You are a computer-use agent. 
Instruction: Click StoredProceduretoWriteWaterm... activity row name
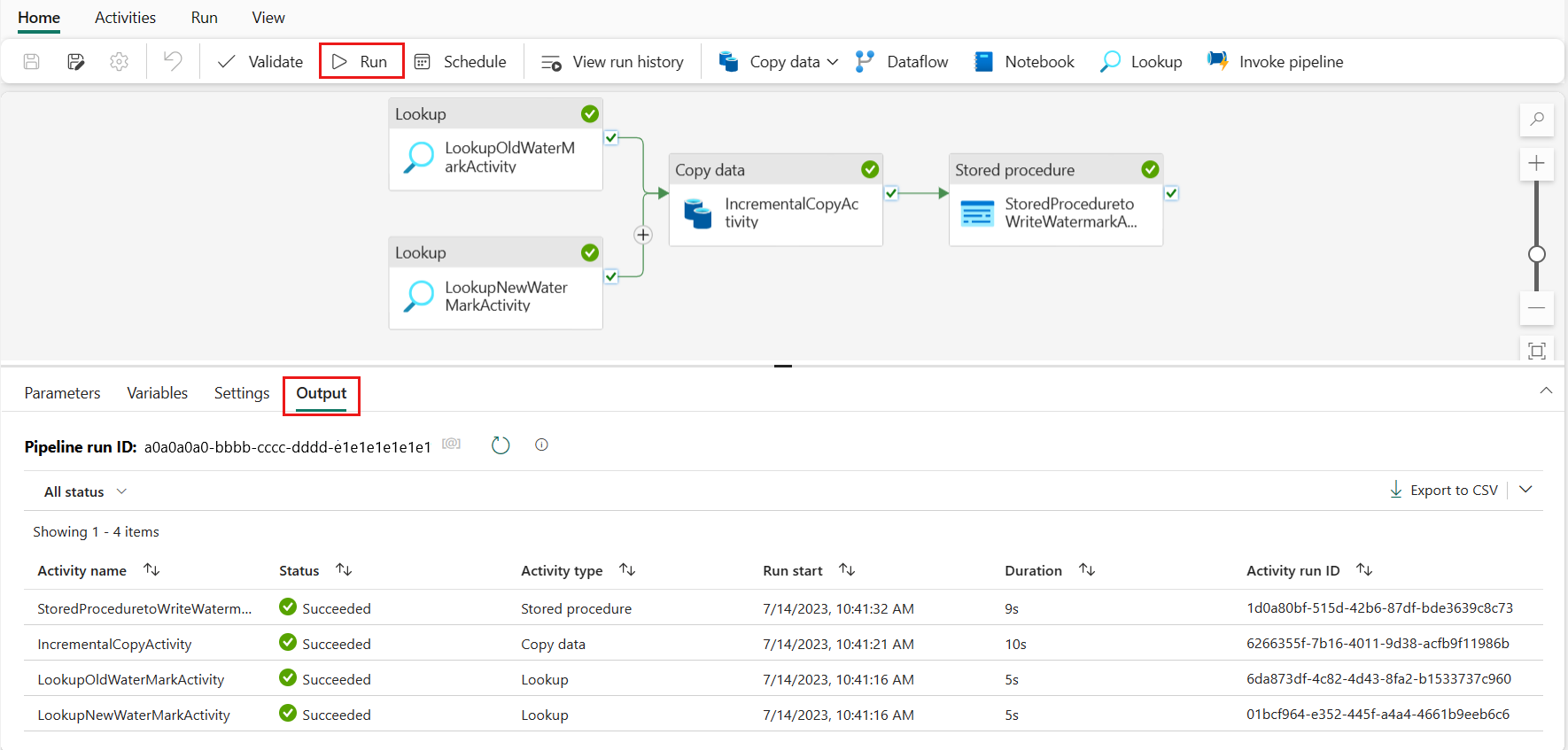144,608
